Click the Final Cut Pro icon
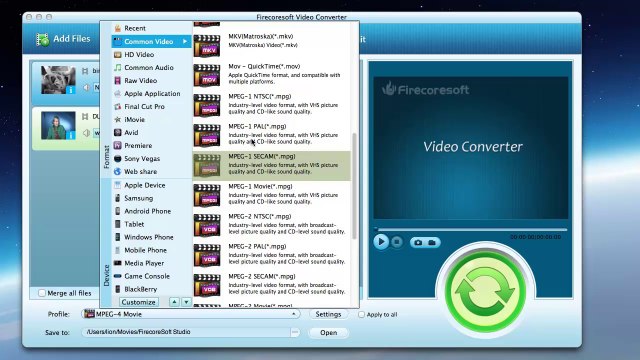This screenshot has height=360, width=640. [x=118, y=107]
